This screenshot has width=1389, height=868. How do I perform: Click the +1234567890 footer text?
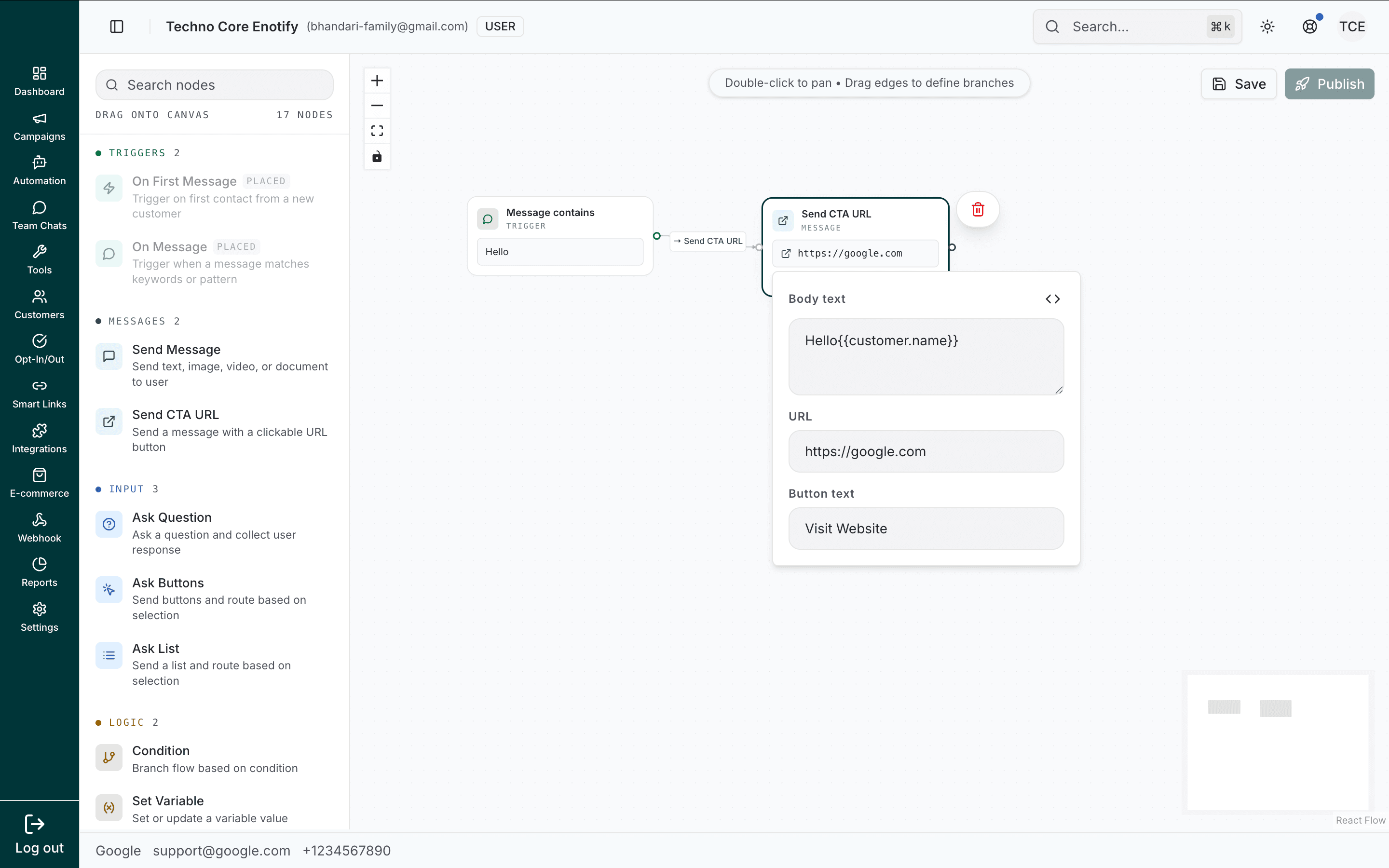point(347,850)
